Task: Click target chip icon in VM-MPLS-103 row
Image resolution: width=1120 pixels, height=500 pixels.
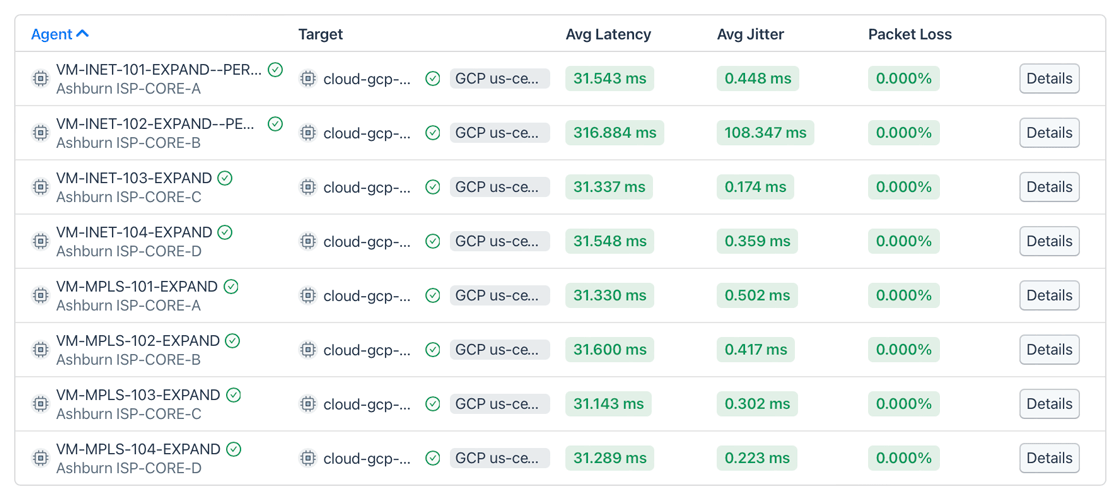Action: pyautogui.click(x=308, y=404)
